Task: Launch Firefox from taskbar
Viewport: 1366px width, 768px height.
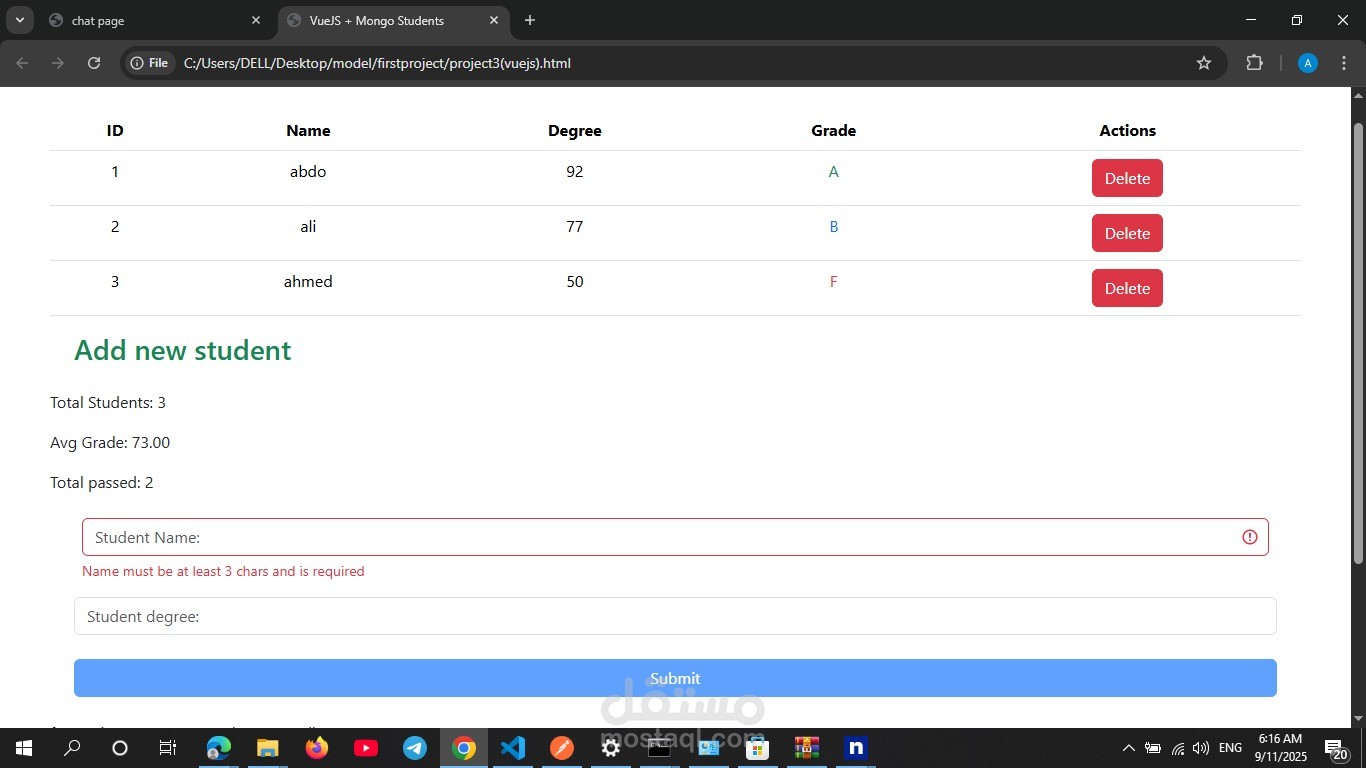Action: tap(317, 748)
